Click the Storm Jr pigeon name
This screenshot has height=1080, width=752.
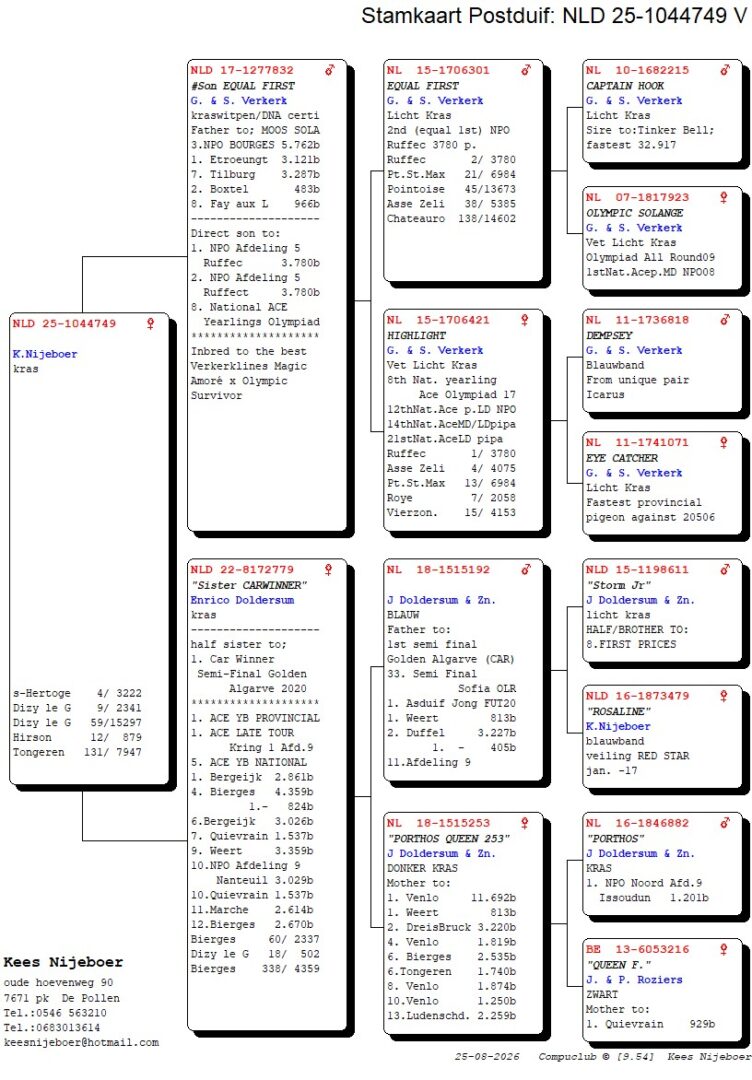(x=619, y=585)
